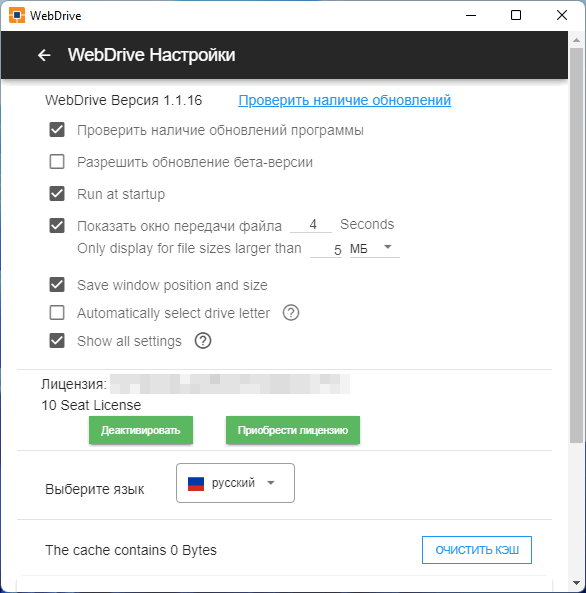Click the WebDrive Версия 1.1.16 text
The image size is (586, 593).
(x=123, y=100)
